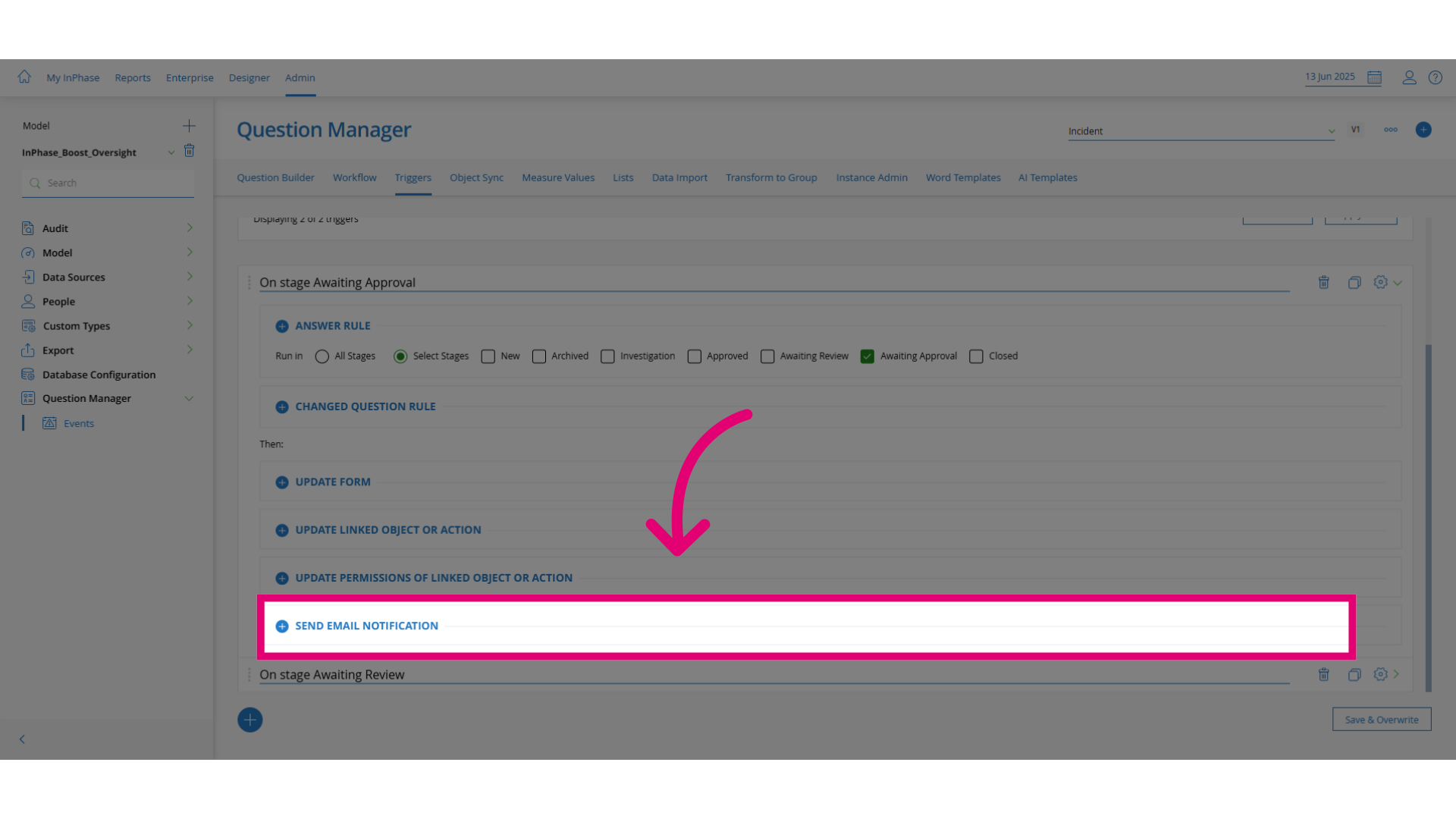Switch to the AI Templates tab

click(1047, 177)
